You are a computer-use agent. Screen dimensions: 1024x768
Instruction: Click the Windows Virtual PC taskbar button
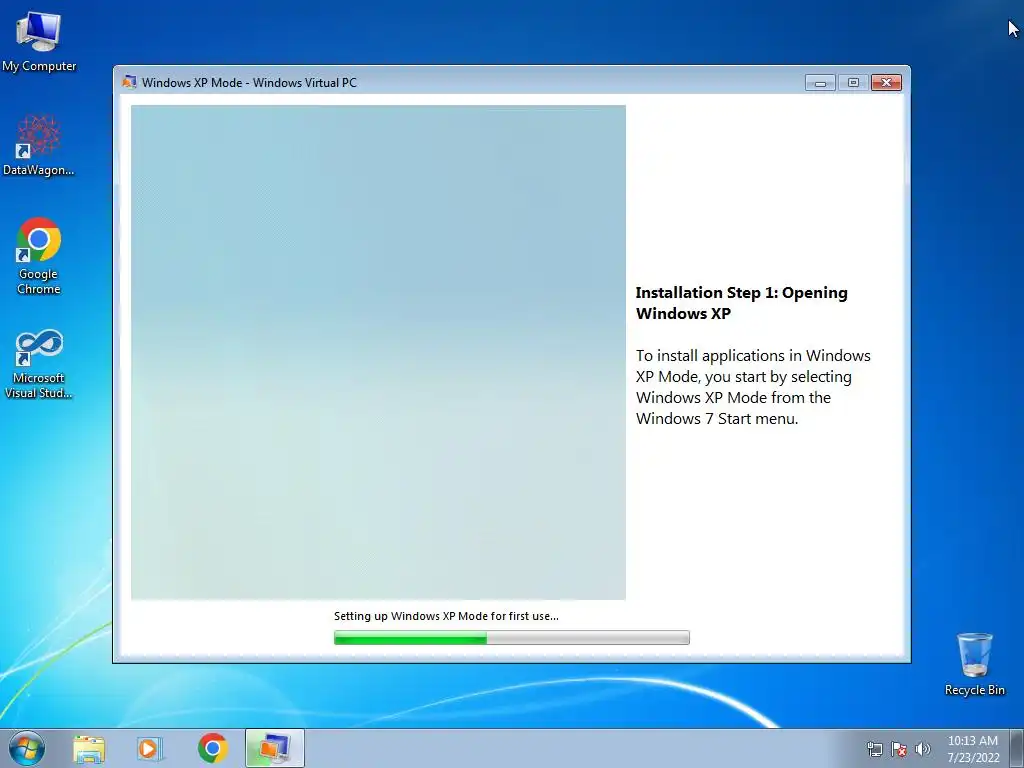(x=274, y=748)
